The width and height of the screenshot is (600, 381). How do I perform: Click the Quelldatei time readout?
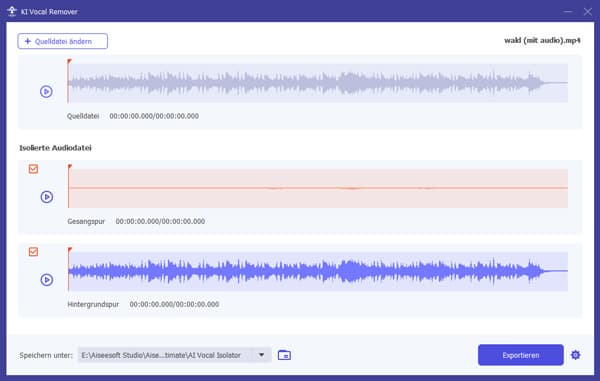click(x=154, y=116)
